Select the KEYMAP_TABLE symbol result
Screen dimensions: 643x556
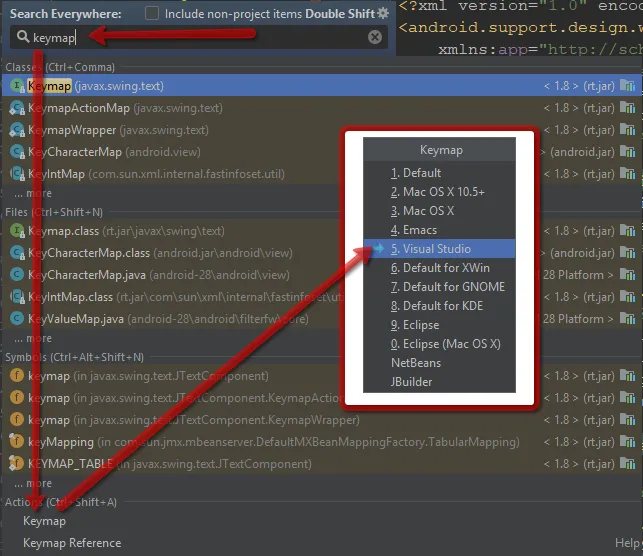pos(321,464)
